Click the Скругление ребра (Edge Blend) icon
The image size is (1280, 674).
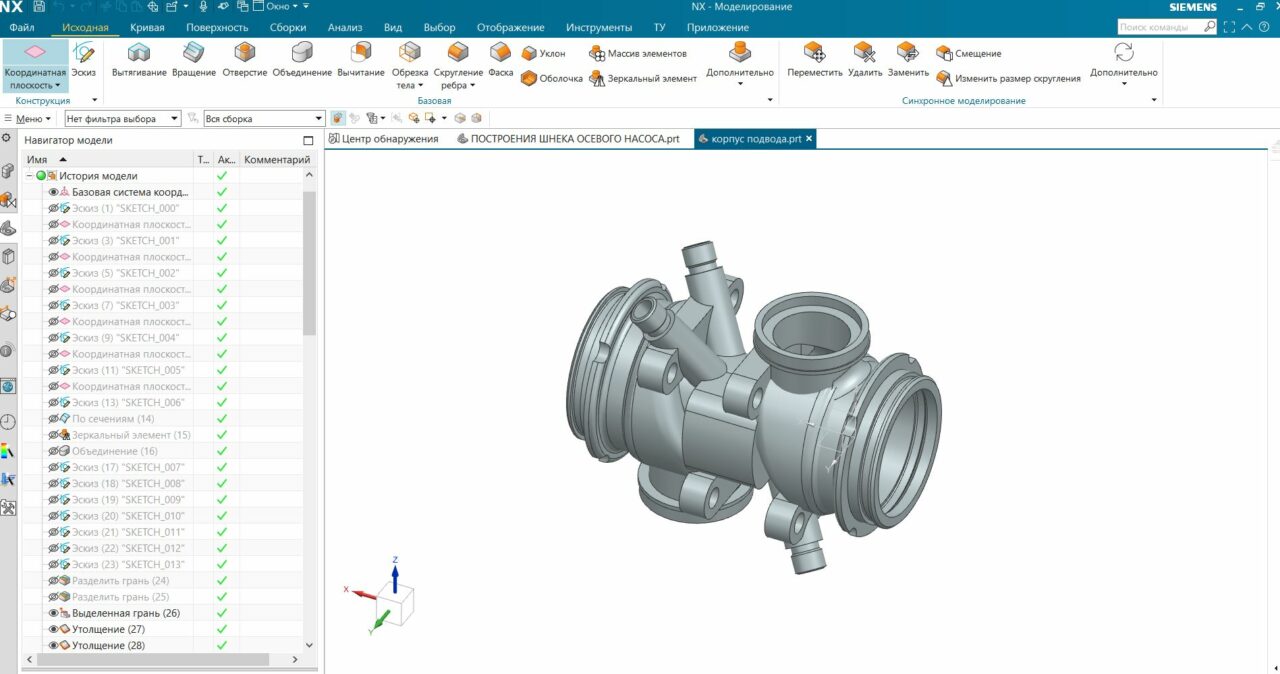(458, 53)
